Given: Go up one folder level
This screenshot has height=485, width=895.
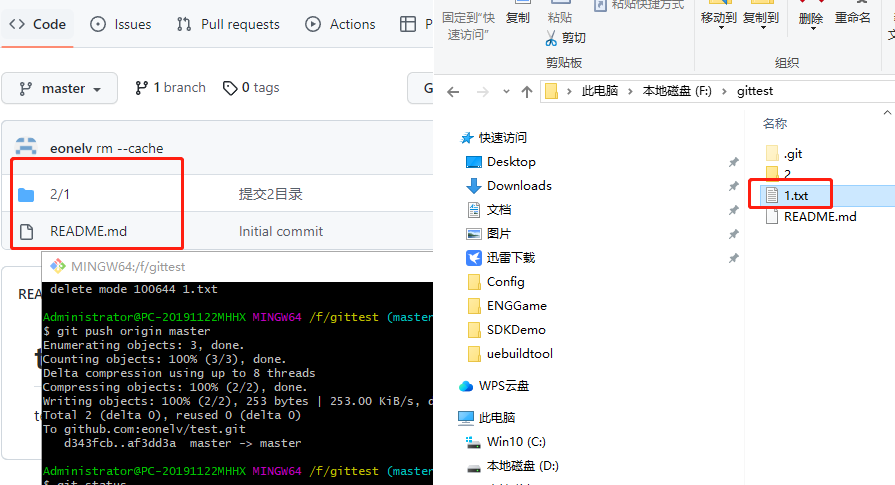Looking at the screenshot, I should click(x=527, y=91).
